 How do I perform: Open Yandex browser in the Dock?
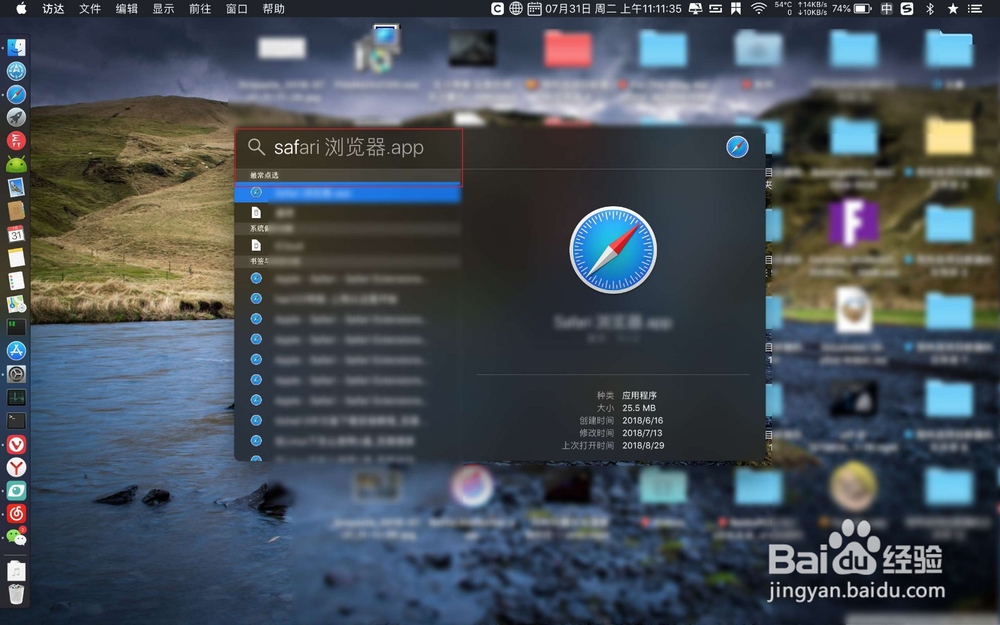pyautogui.click(x=16, y=467)
